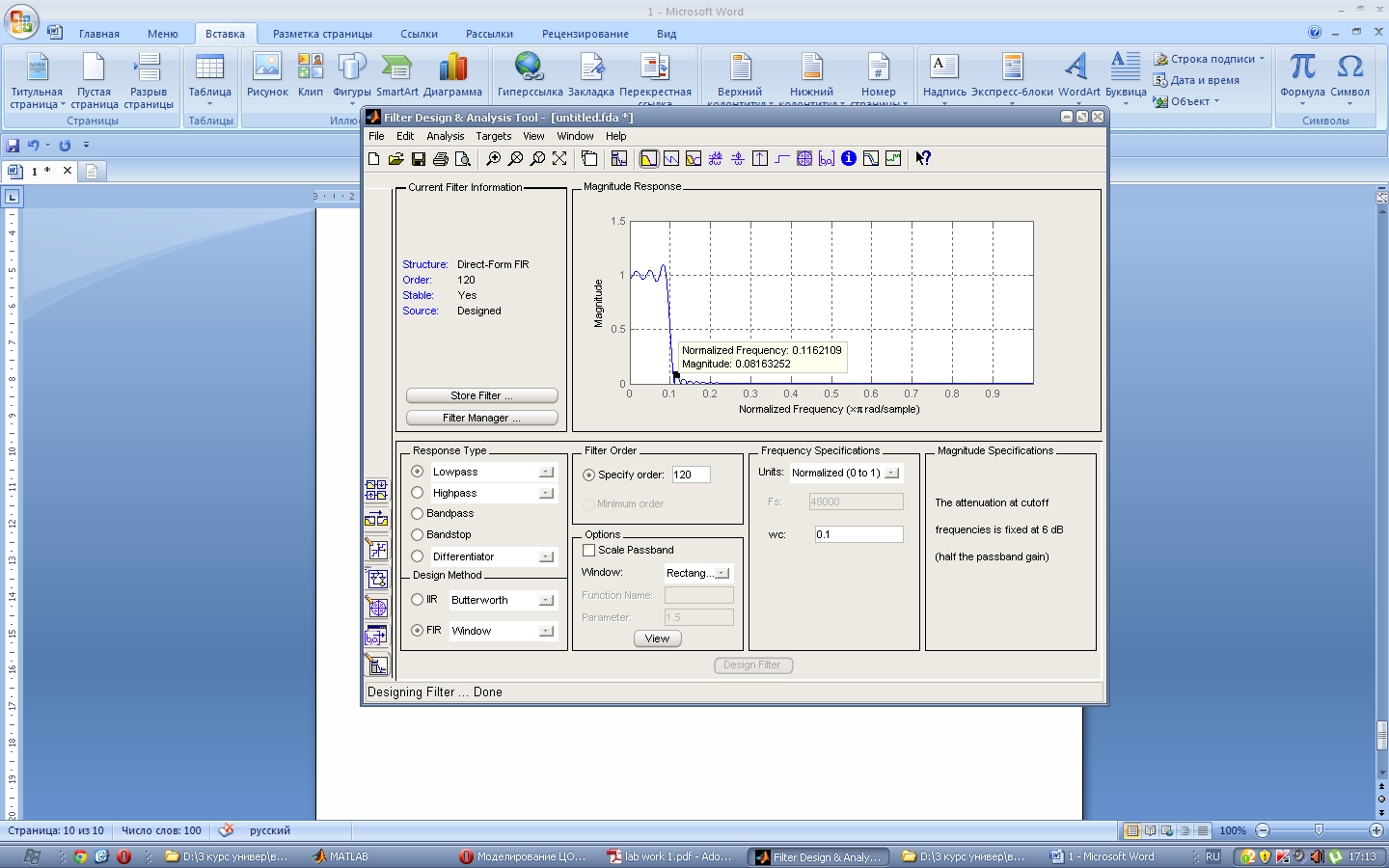Click the Print Preview toolbar icon
The width and height of the screenshot is (1389, 868).
[x=463, y=159]
